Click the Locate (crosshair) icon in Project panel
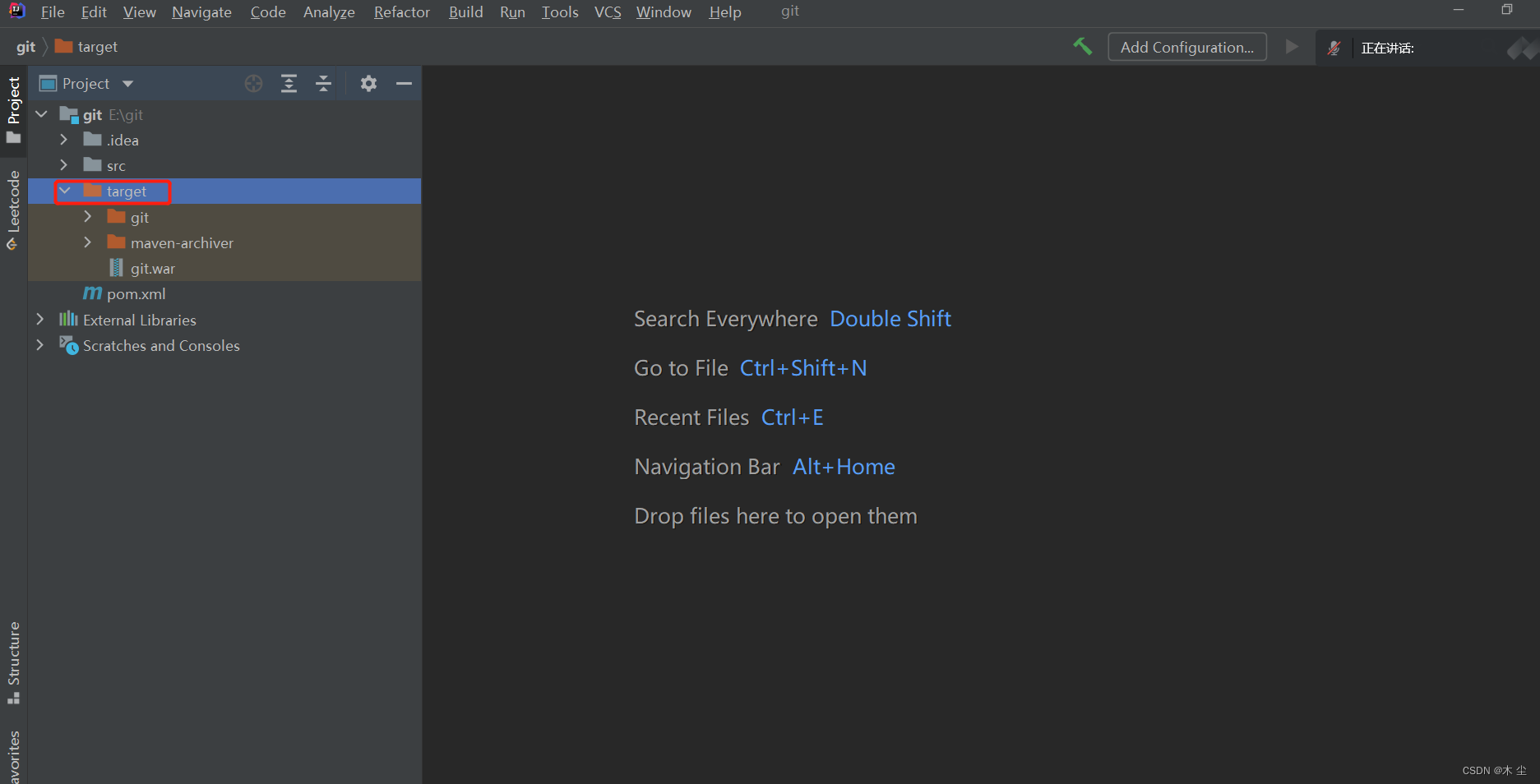 click(x=253, y=83)
